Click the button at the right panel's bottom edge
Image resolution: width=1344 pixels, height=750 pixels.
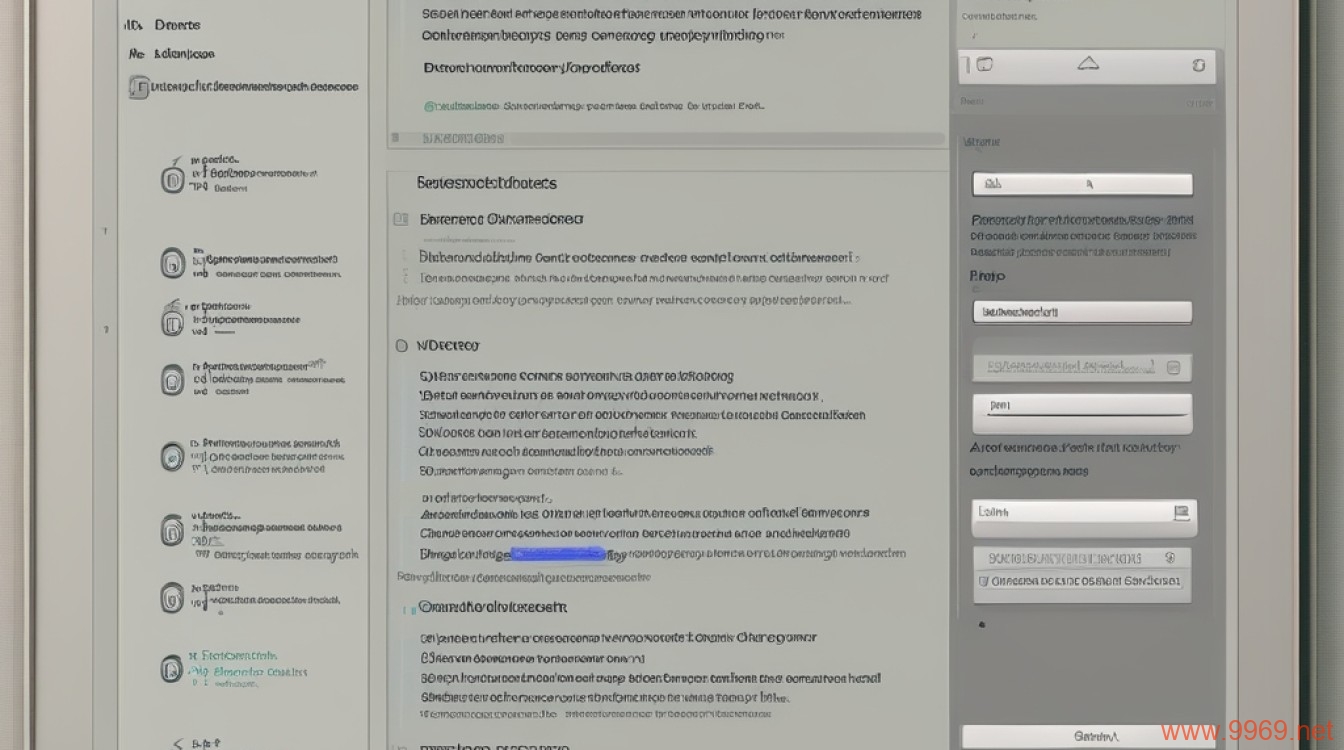[1090, 736]
